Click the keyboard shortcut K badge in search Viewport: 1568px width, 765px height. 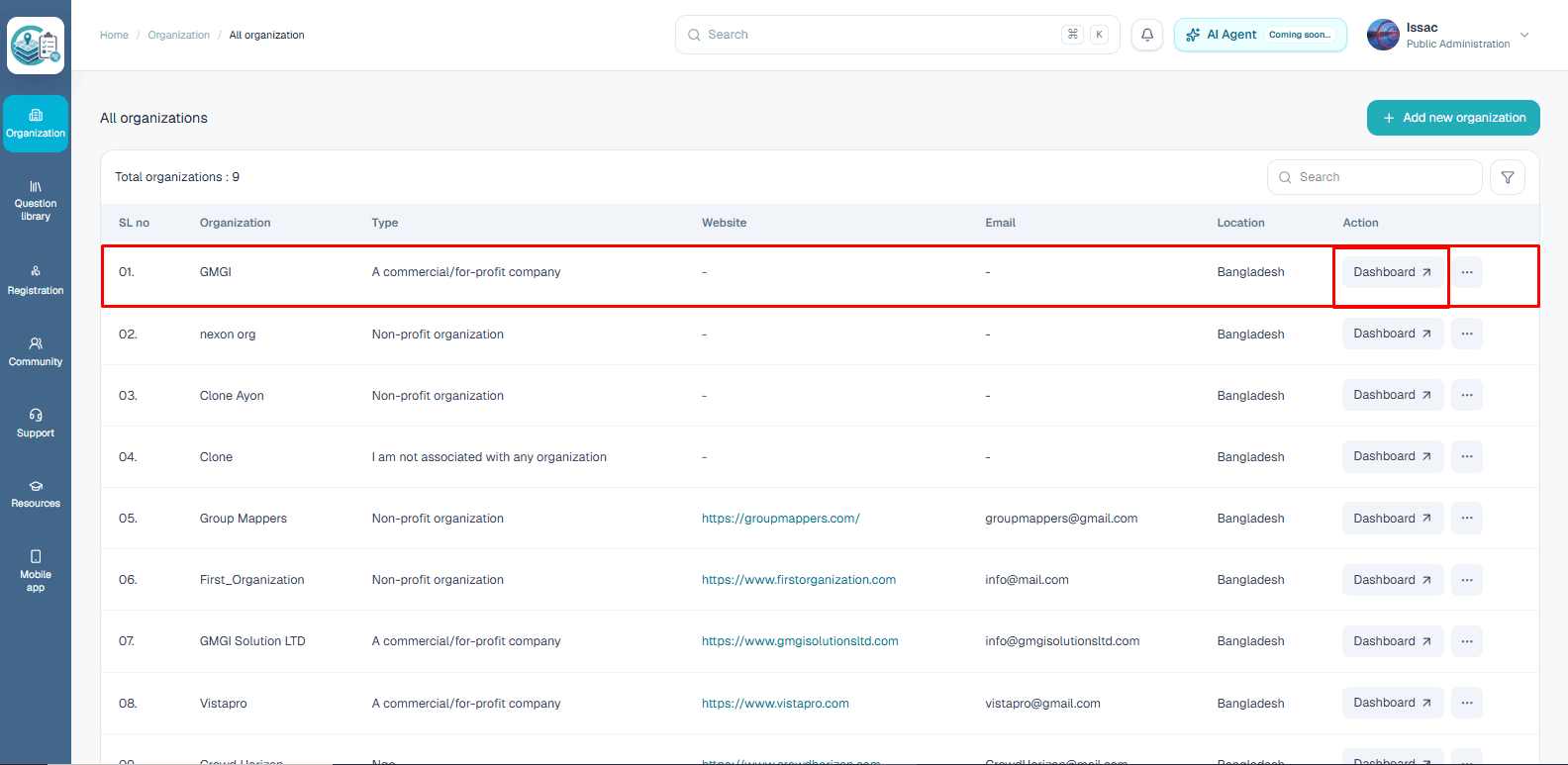pos(1099,35)
